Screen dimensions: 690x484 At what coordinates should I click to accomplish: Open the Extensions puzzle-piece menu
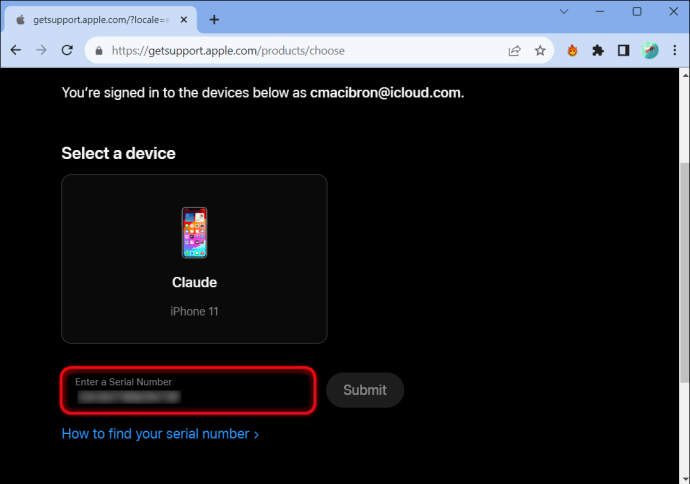(x=598, y=50)
